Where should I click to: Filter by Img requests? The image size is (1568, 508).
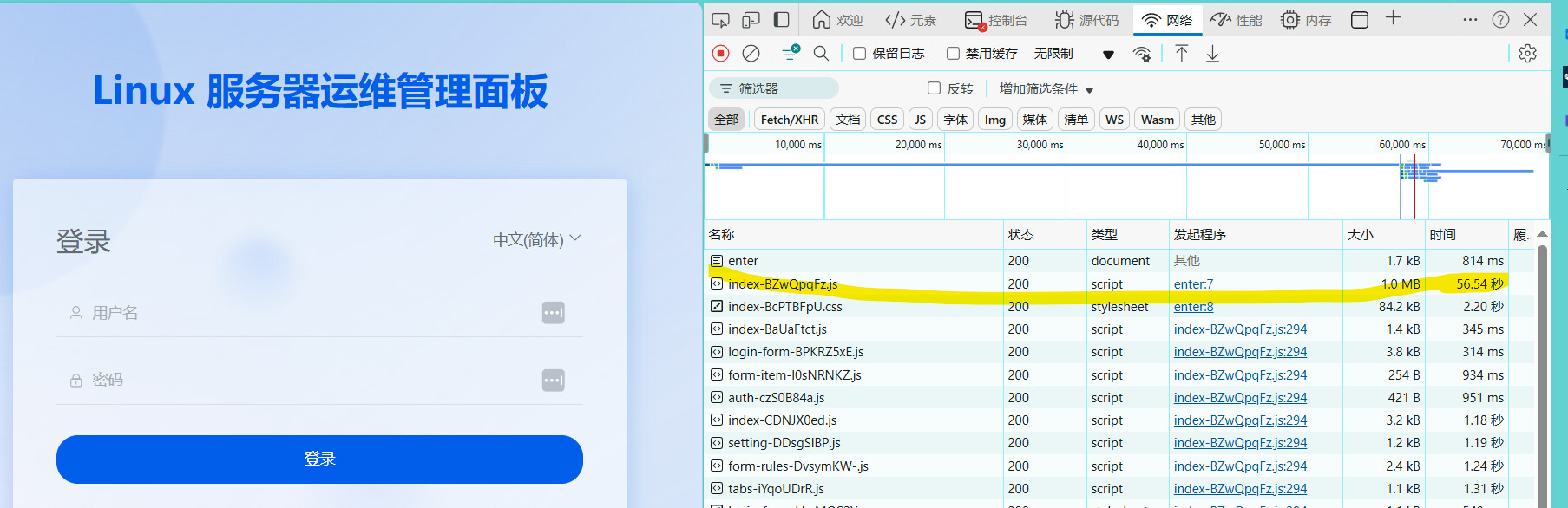click(995, 120)
